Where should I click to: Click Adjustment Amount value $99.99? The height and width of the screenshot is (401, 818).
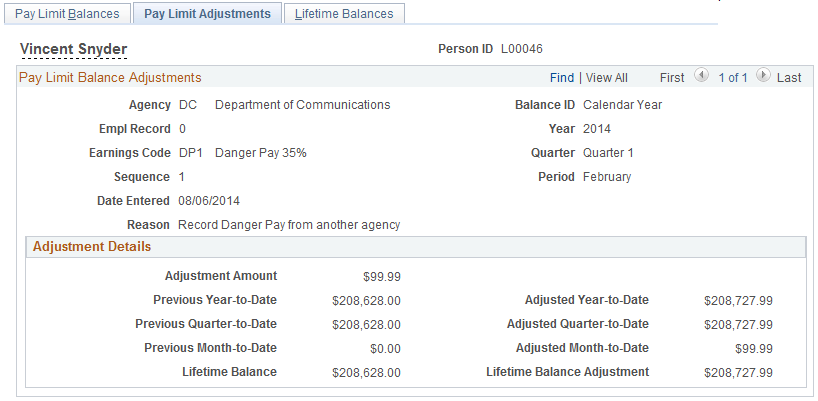382,277
